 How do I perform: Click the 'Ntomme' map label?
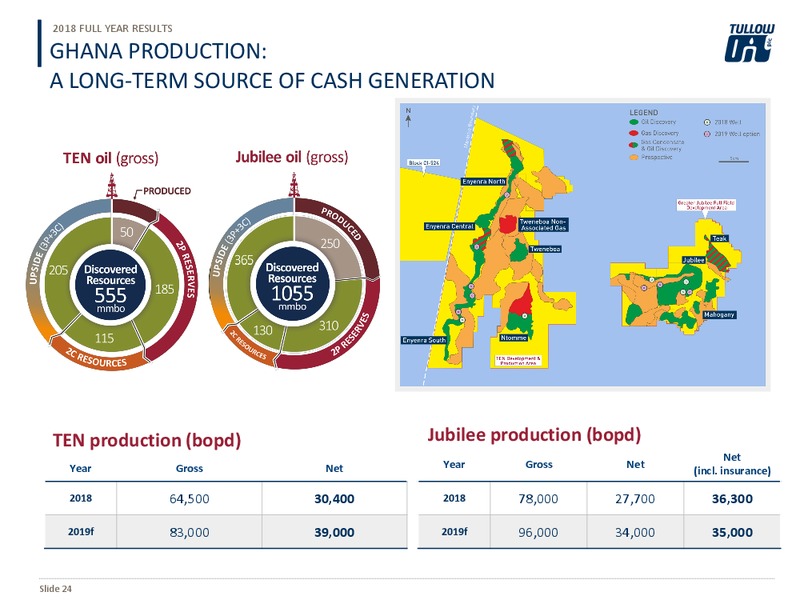[x=513, y=338]
